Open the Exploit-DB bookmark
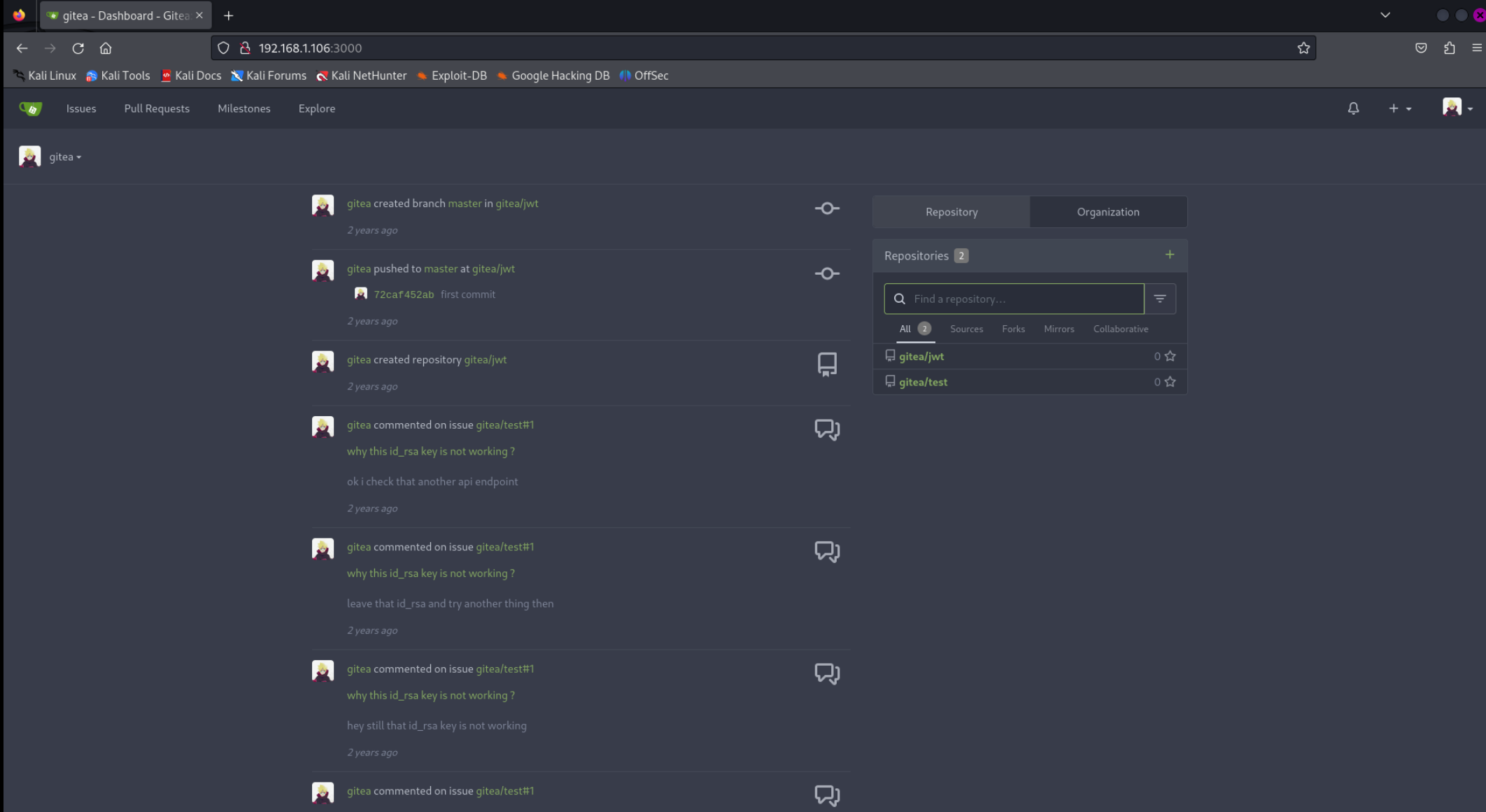Viewport: 1486px width, 812px height. point(451,76)
